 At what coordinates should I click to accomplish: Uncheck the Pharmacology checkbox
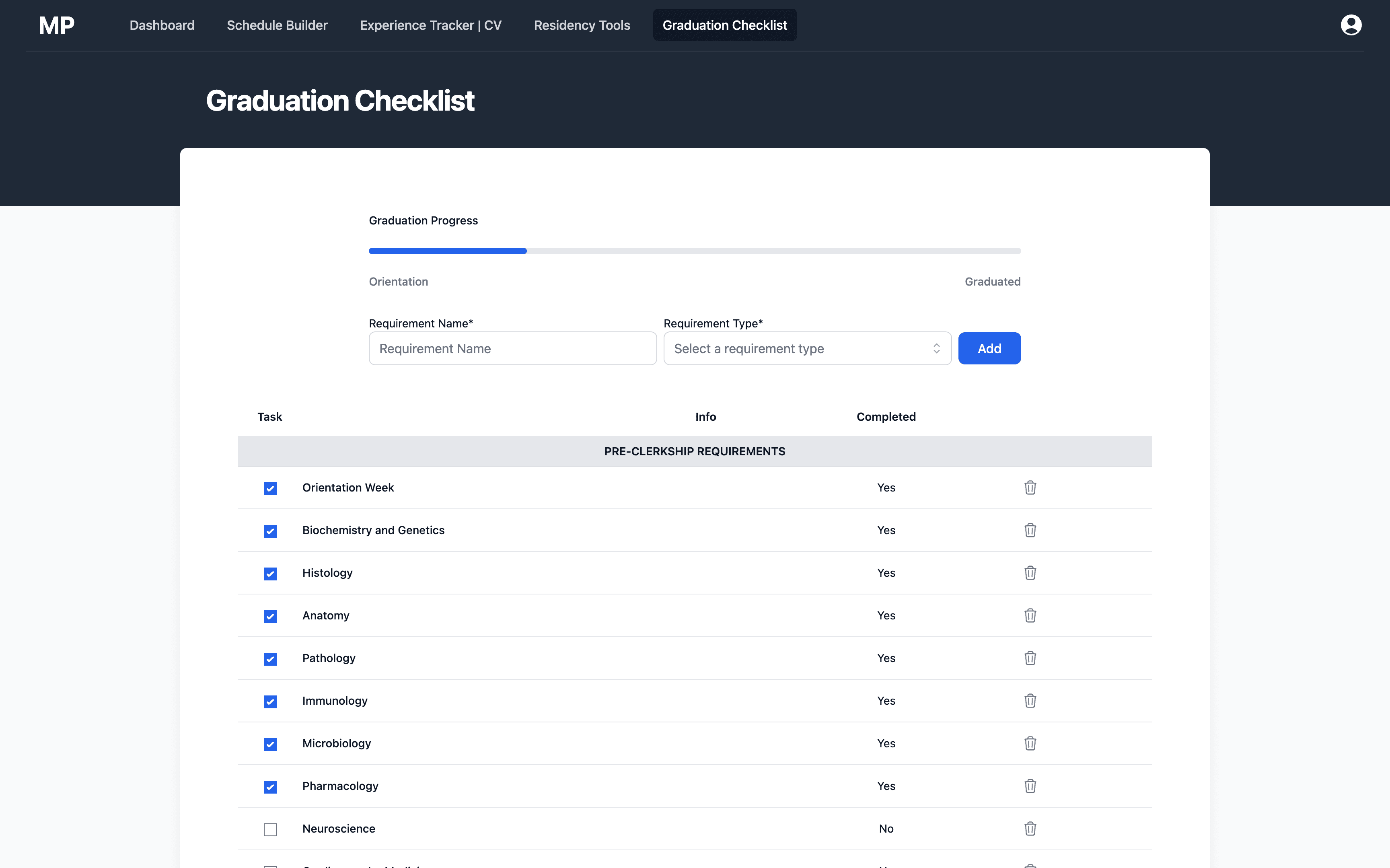(x=270, y=787)
